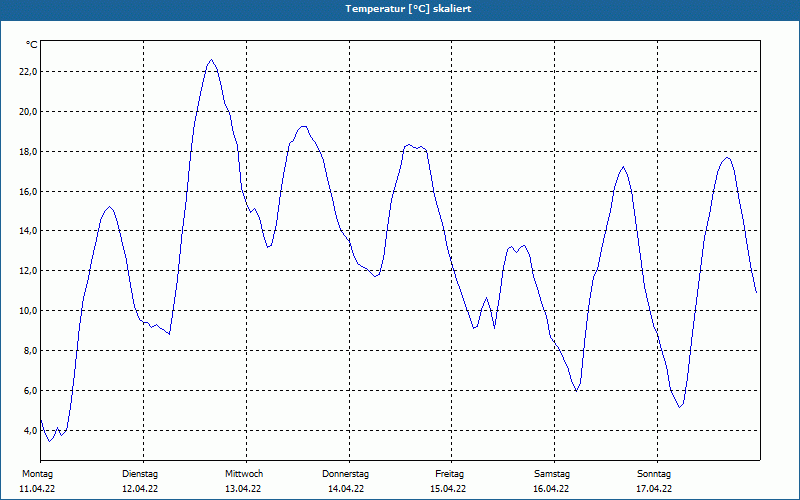Click the 18,0 axis label
The image size is (800, 500).
tap(28, 152)
